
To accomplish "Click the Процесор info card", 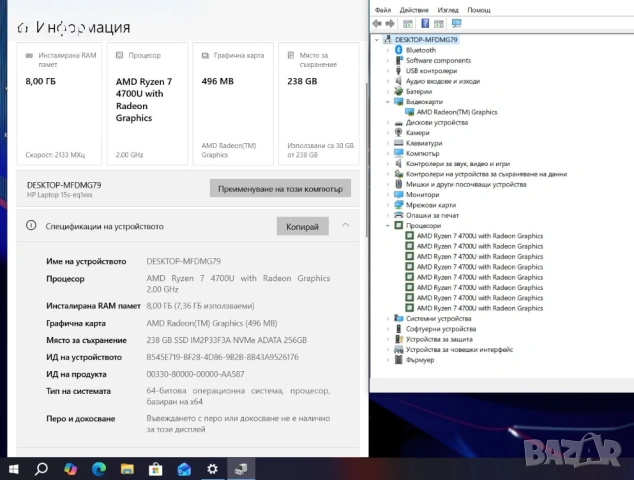I will 147,104.
